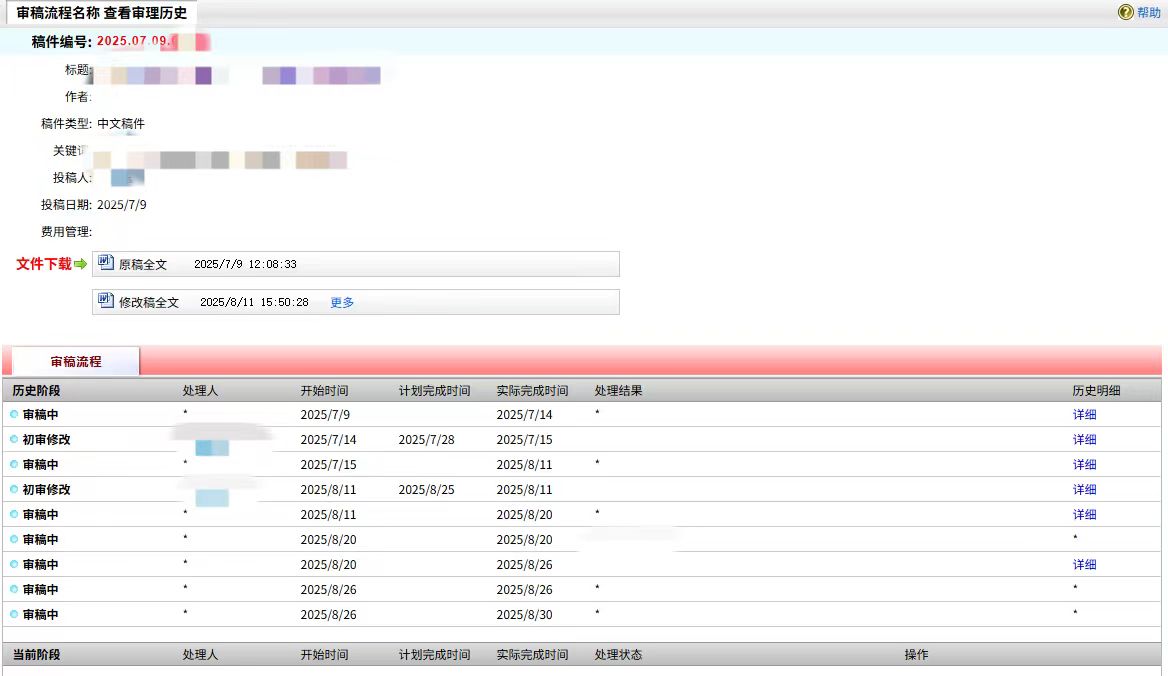
Task: Open the 帮助 help link
Action: pos(1148,13)
